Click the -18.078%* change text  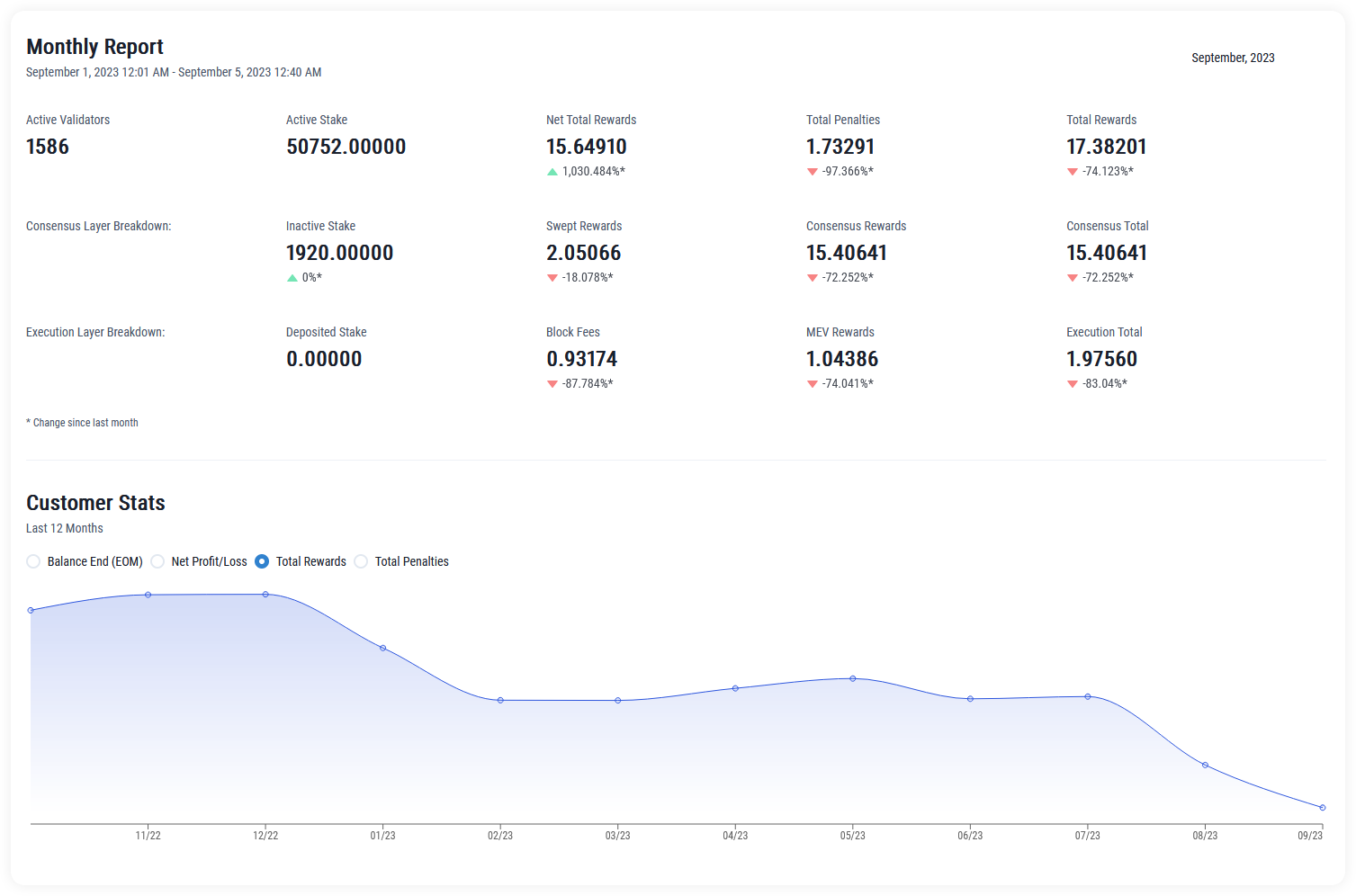[588, 277]
